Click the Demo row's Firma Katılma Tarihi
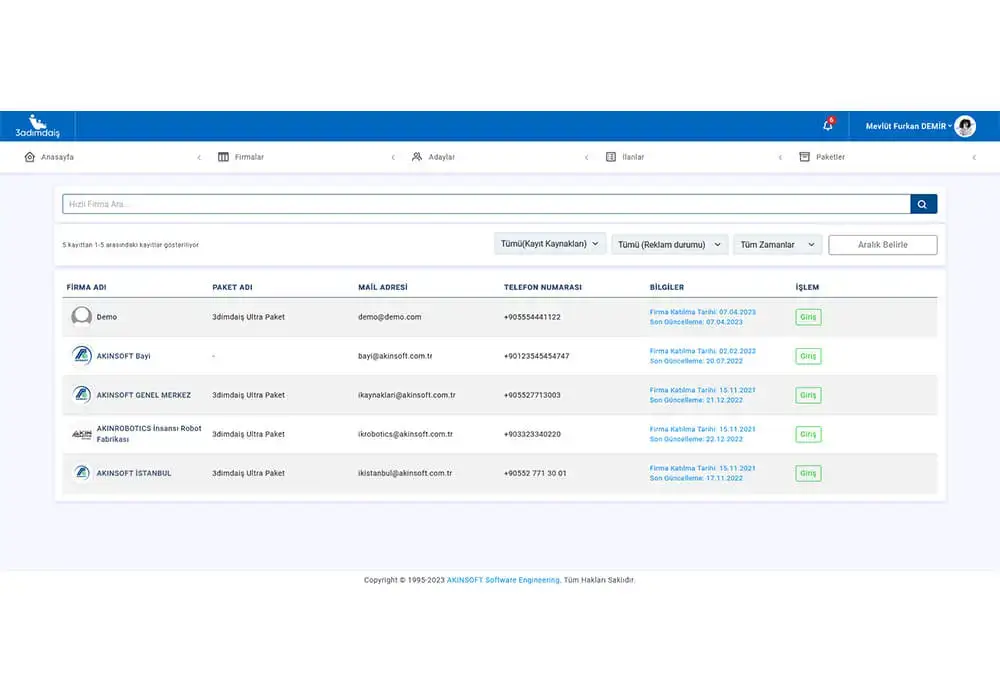Screen dimensions: 1000x700 coord(703,312)
